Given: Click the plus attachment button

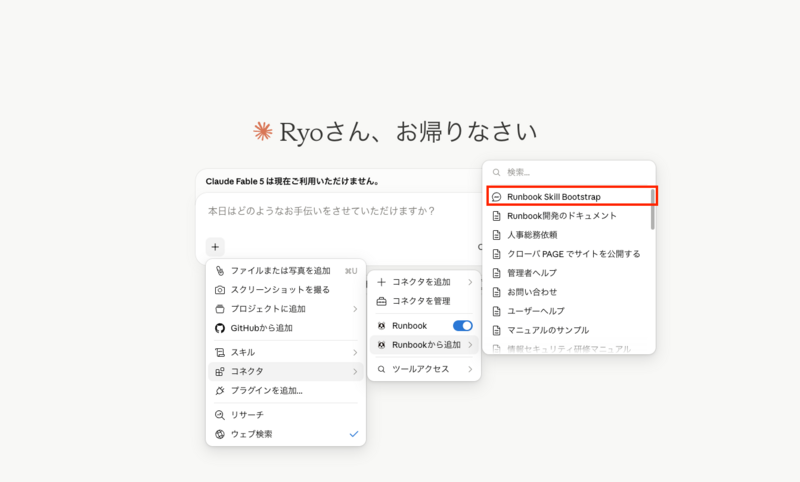Looking at the screenshot, I should click(x=215, y=247).
